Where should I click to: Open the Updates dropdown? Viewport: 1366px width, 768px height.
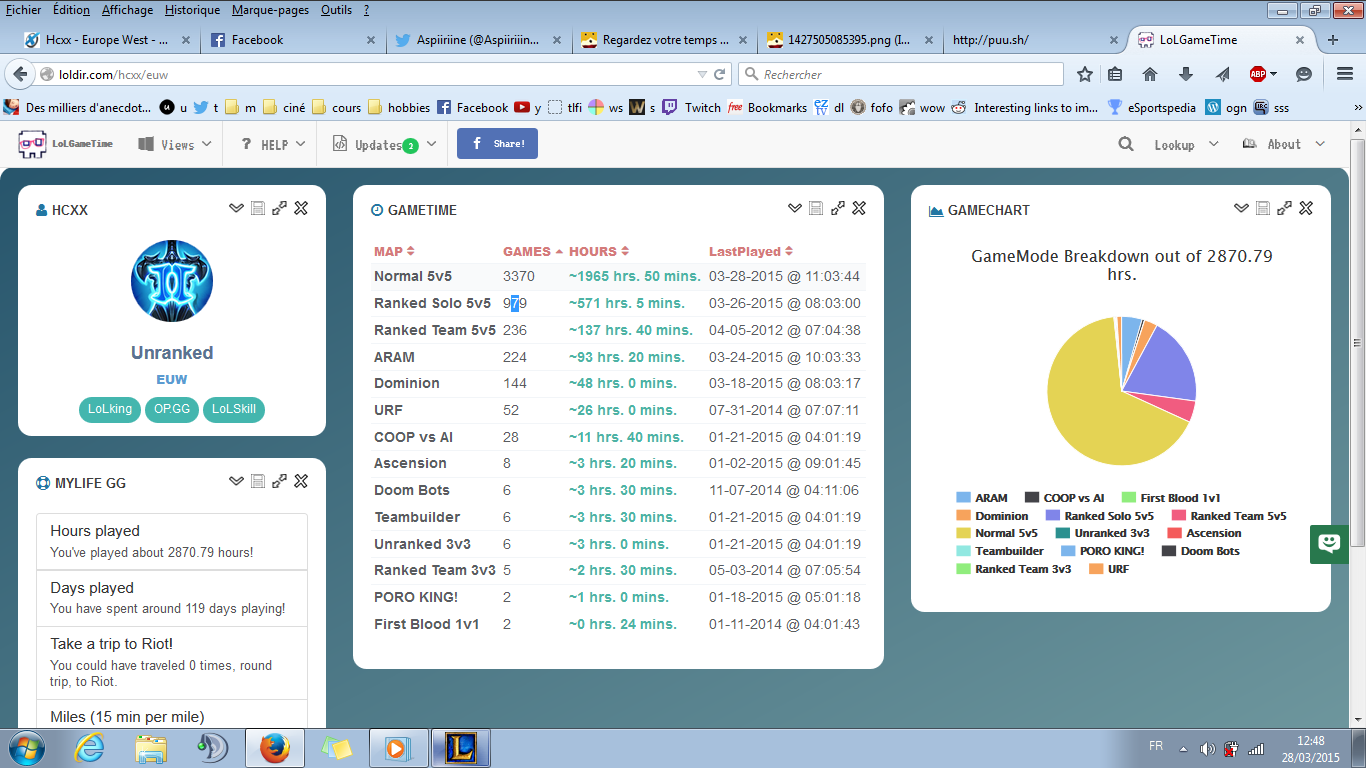point(385,144)
